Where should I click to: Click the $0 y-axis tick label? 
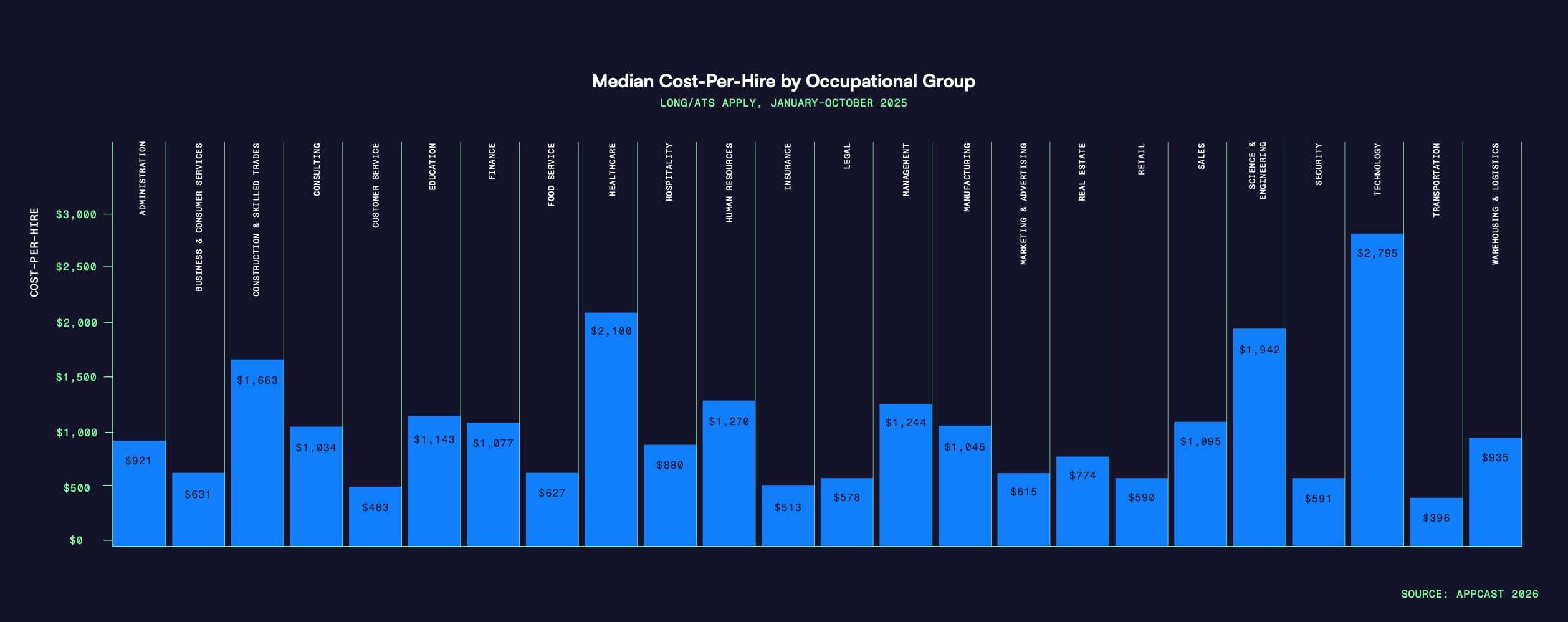[x=76, y=540]
